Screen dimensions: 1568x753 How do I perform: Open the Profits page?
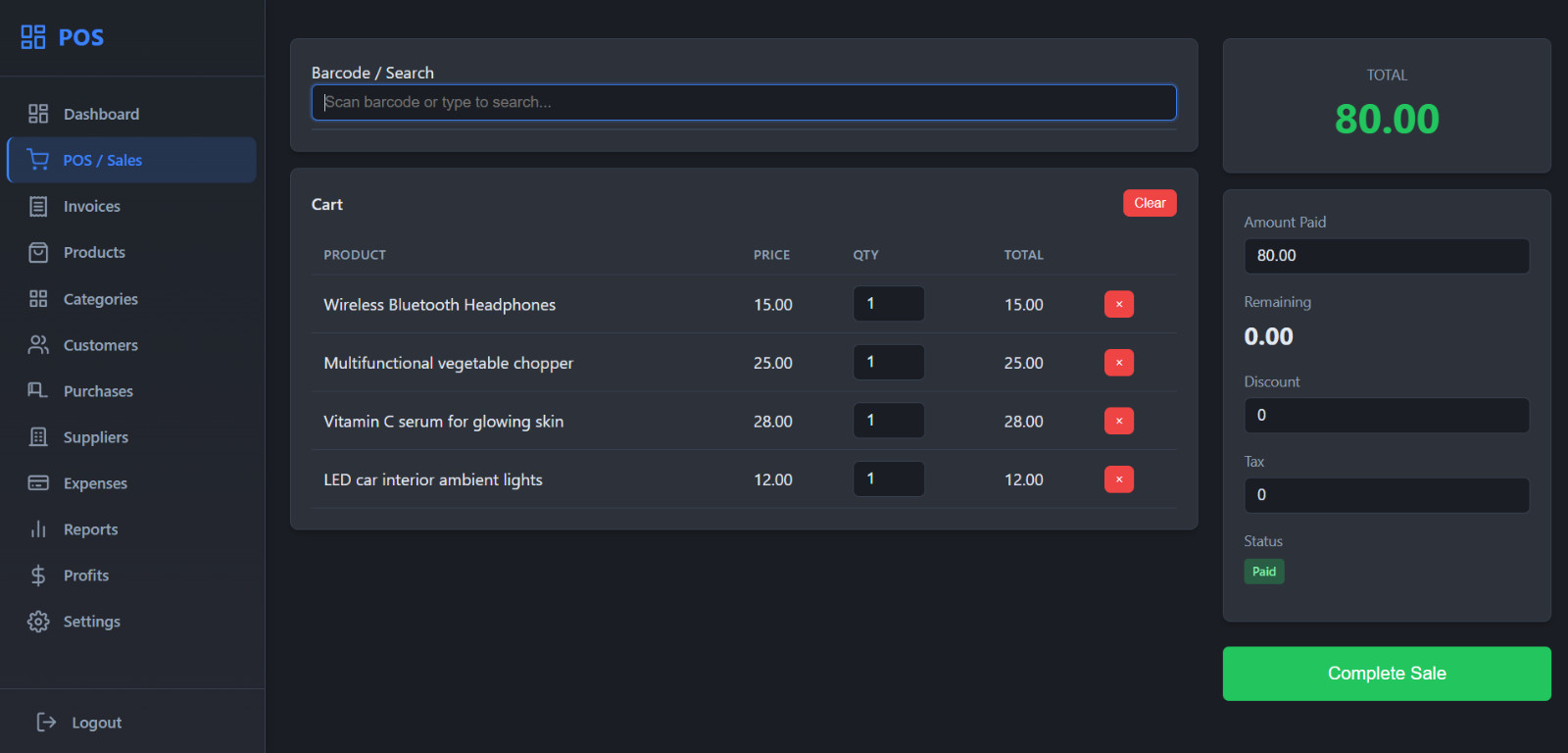132,575
